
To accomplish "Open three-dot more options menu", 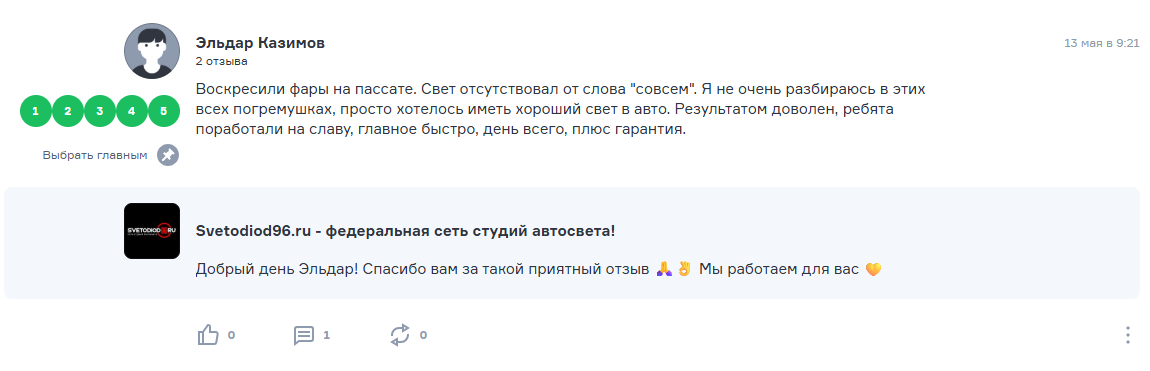I will point(1128,335).
